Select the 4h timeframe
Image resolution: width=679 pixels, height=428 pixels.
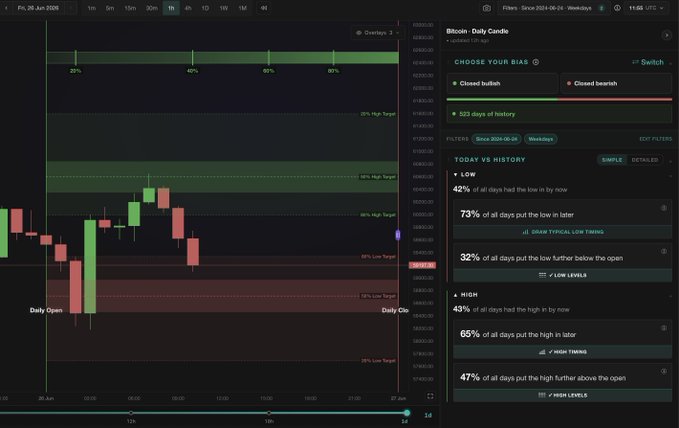click(188, 8)
